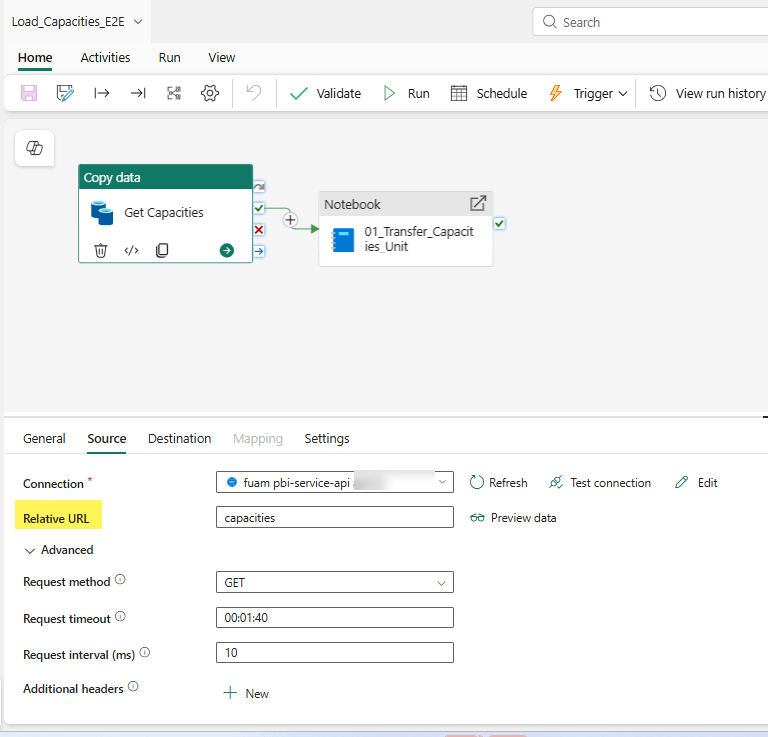Click the On success green checkmark output
Screen dimensions: 768x737
[259, 208]
